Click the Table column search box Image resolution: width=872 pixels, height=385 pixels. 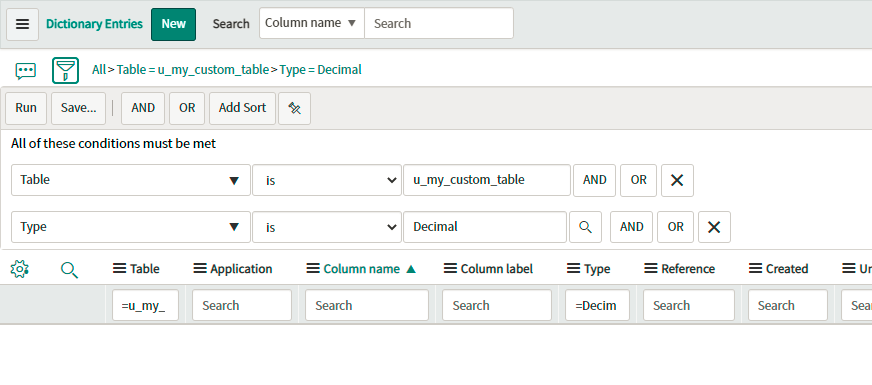click(145, 305)
